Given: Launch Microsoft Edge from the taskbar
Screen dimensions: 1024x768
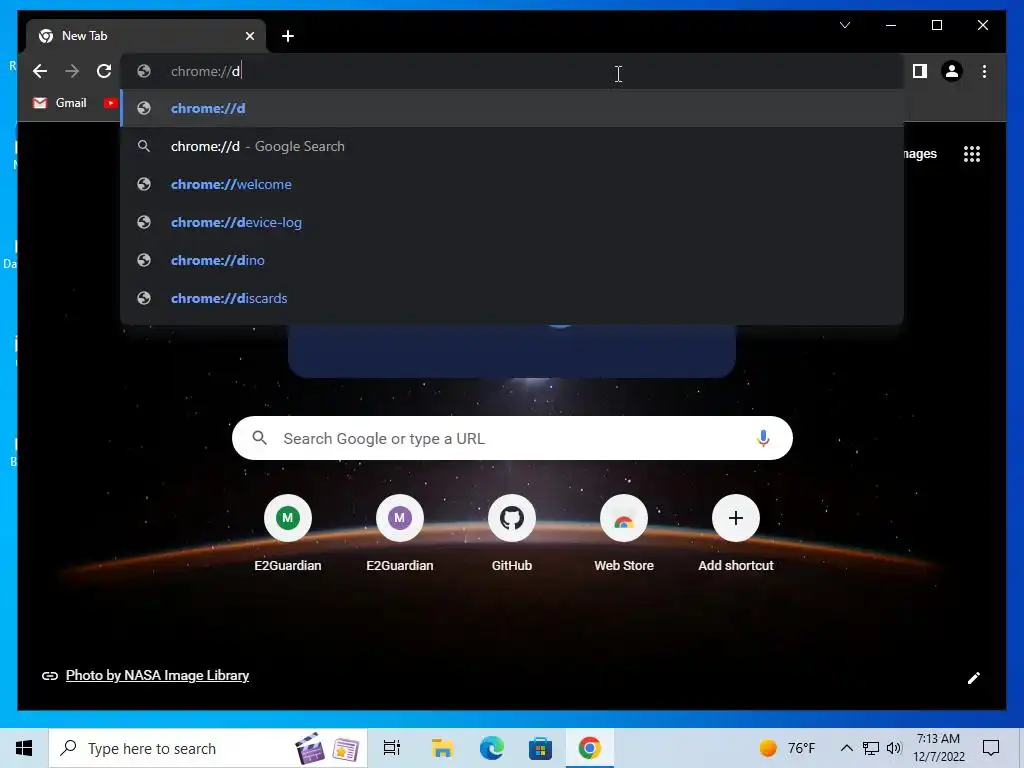Looking at the screenshot, I should pos(491,748).
